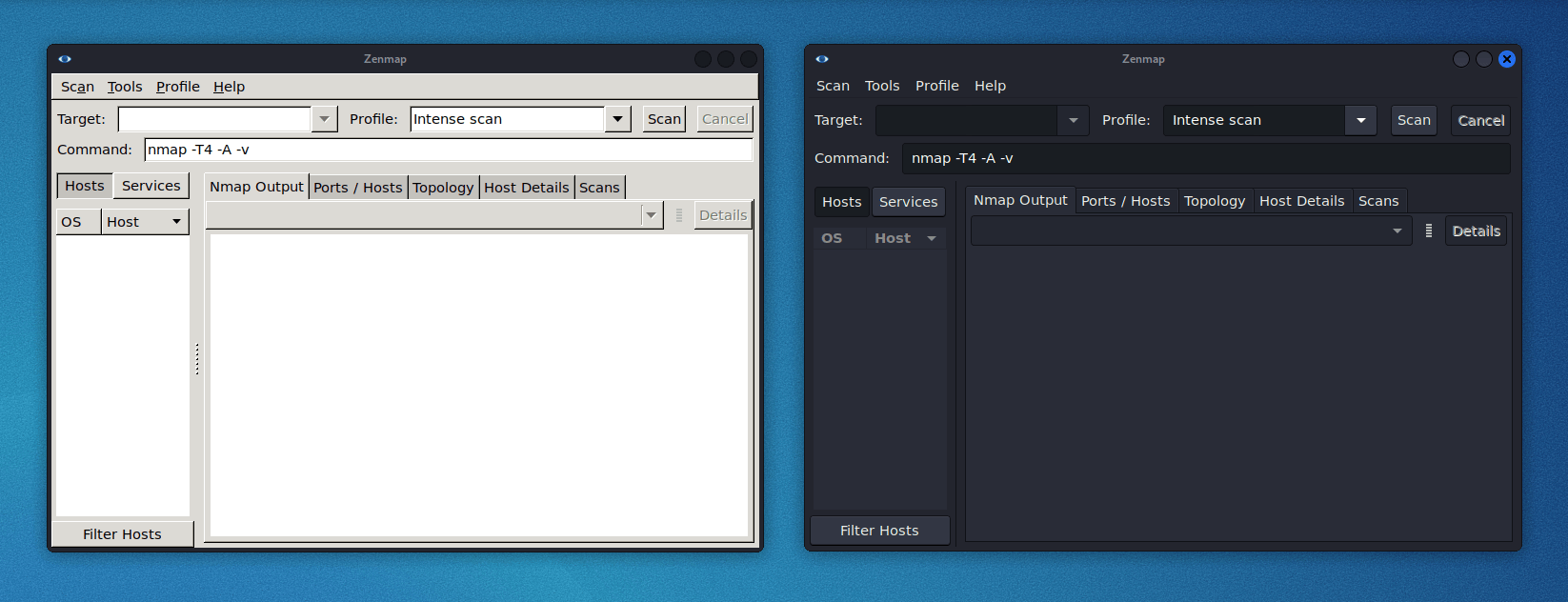The height and width of the screenshot is (602, 1568).
Task: Open the scan output selector dropdown in the dark window
Action: pyautogui.click(x=1397, y=231)
